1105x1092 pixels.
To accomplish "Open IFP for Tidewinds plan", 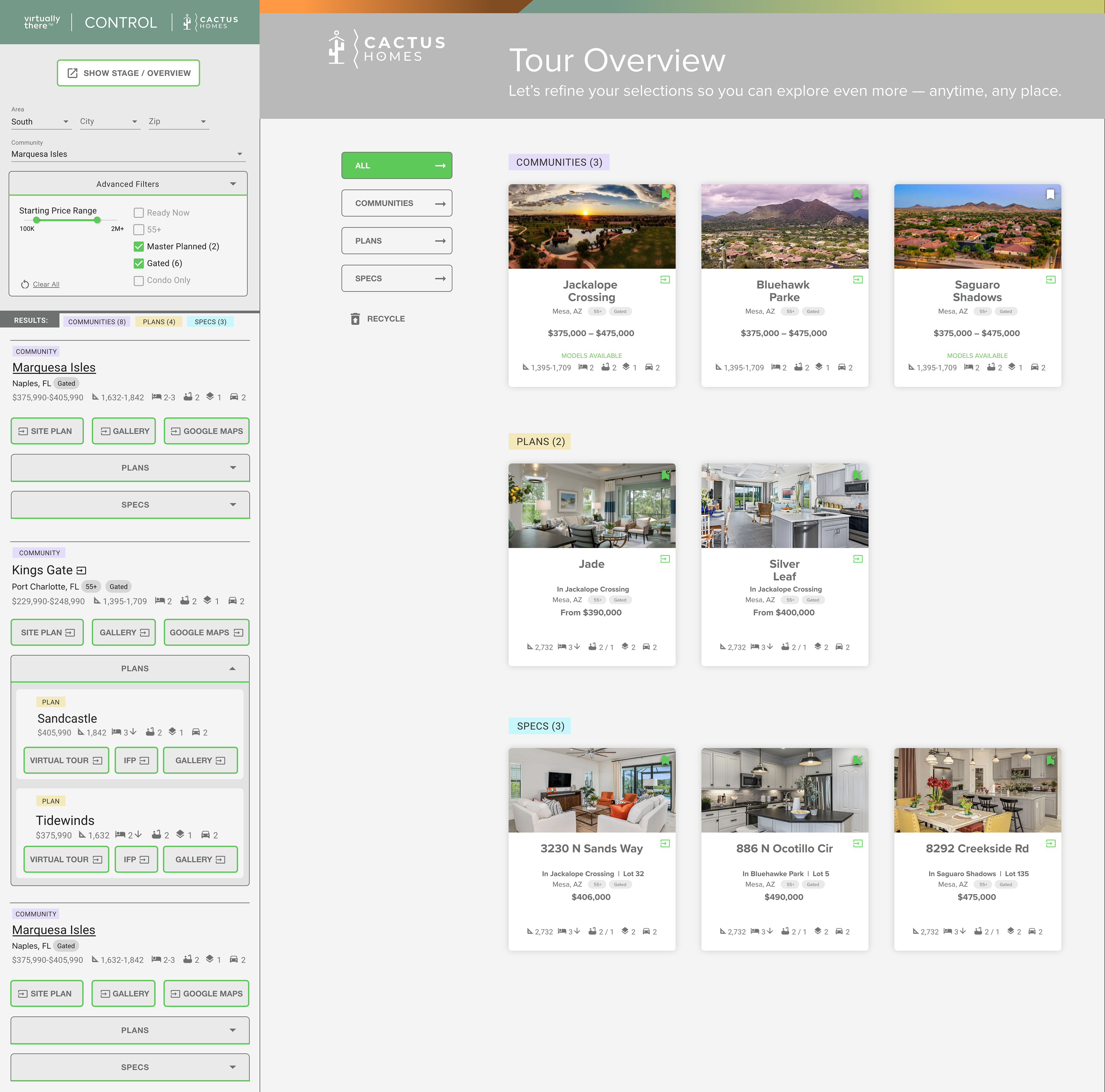I will point(136,860).
